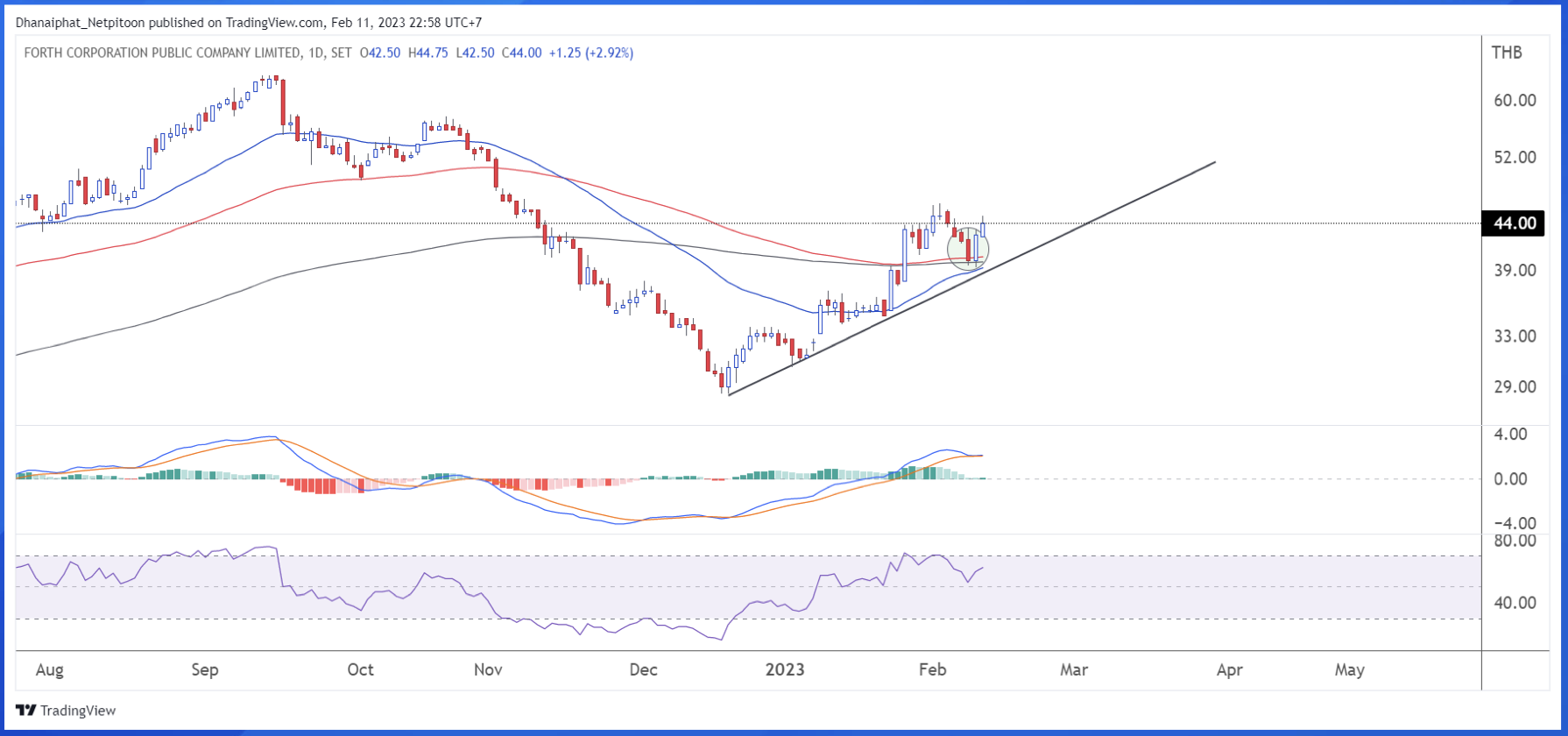Click the Feb label on the time axis
1568x736 pixels.
933,670
